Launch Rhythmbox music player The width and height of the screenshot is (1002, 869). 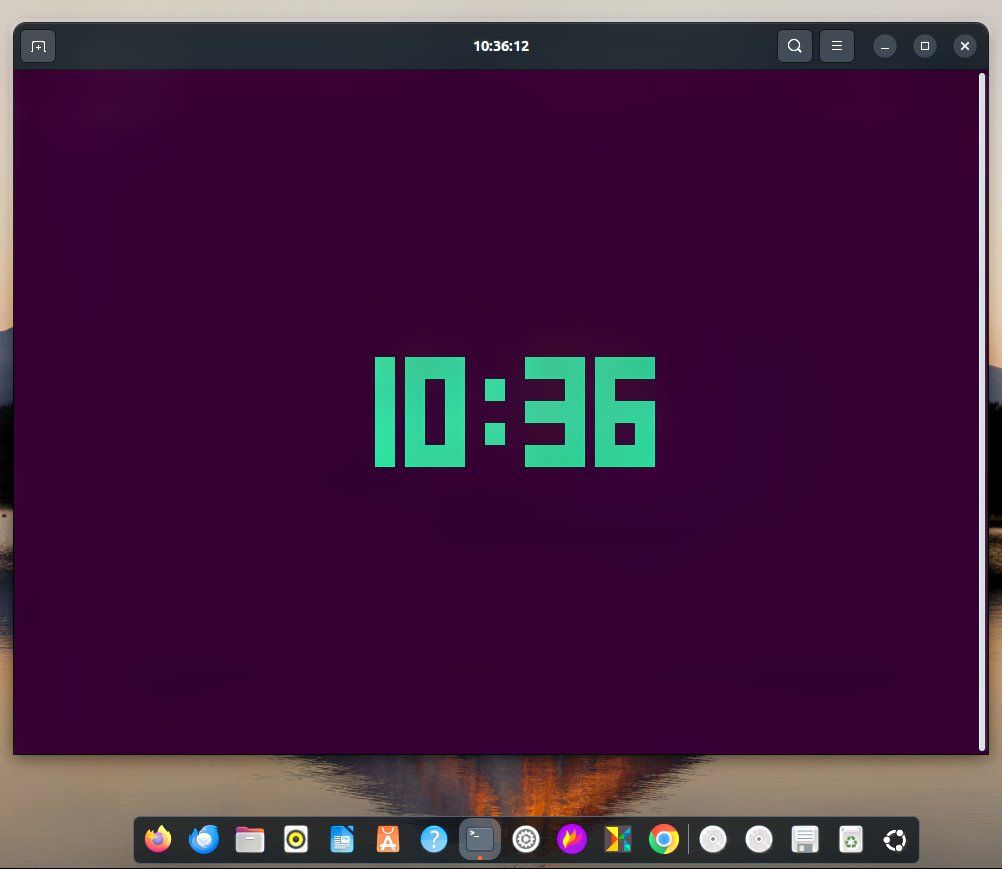[x=296, y=840]
